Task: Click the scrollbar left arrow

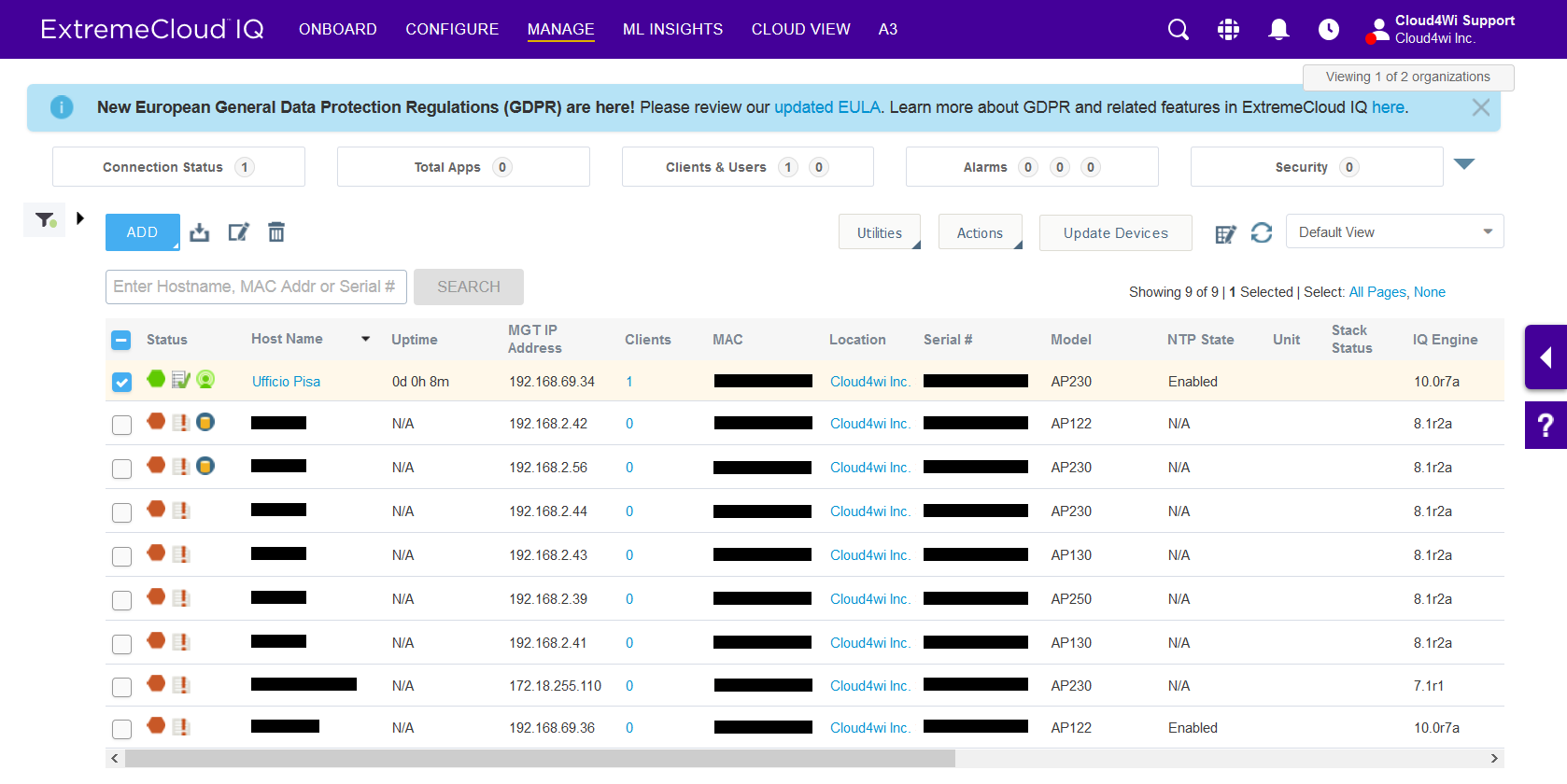Action: click(x=115, y=758)
